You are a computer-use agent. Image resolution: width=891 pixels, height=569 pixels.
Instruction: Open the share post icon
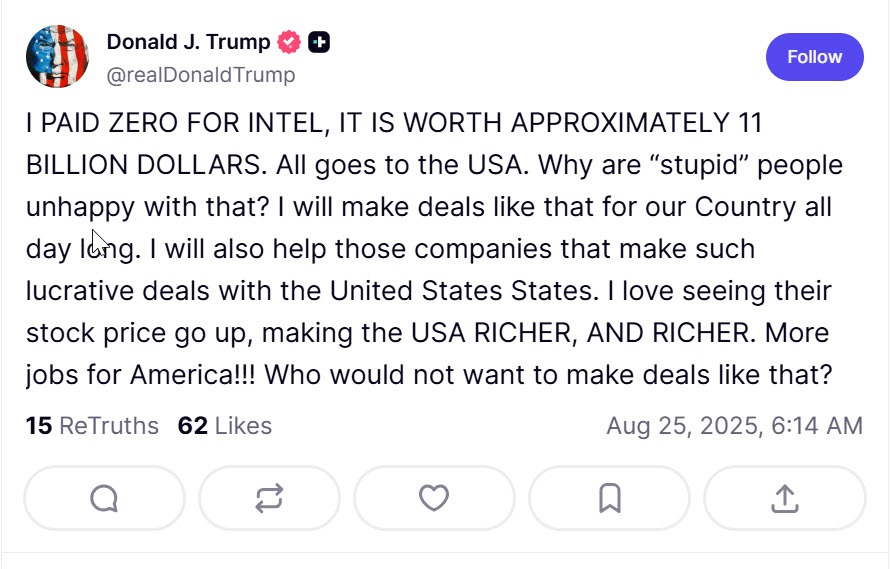tap(785, 498)
